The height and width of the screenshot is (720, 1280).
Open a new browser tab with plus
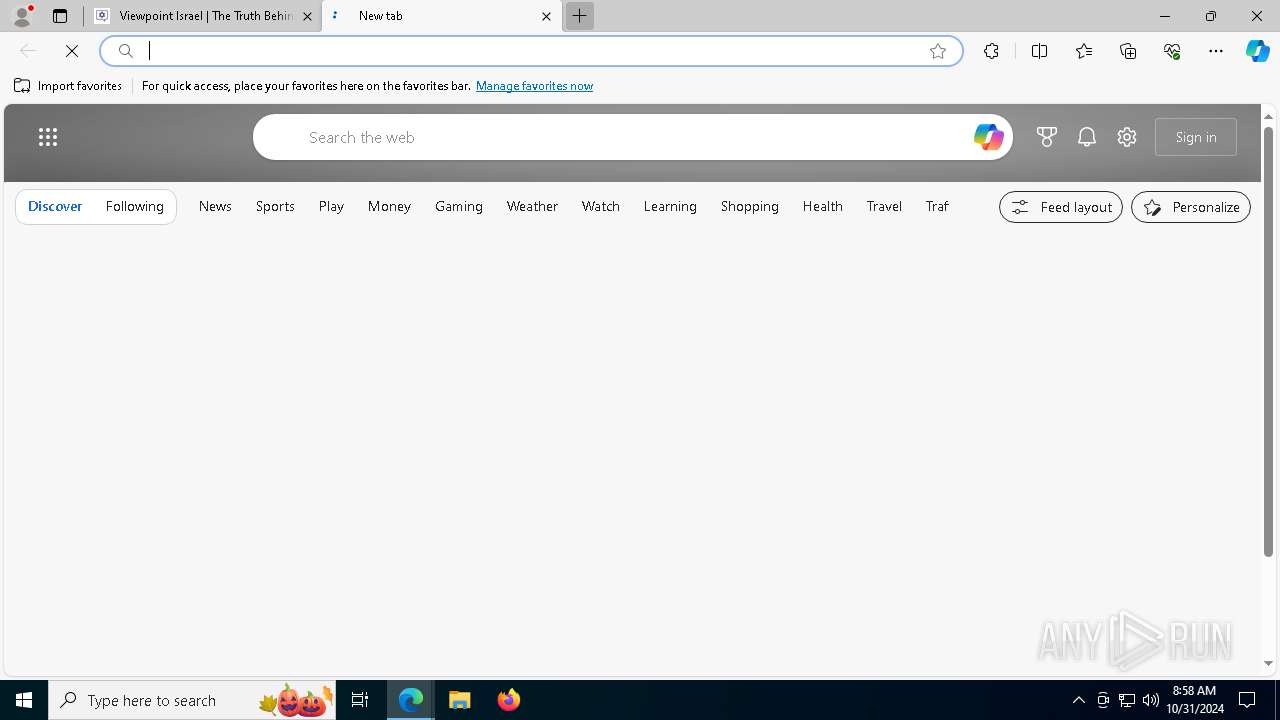[x=579, y=16]
